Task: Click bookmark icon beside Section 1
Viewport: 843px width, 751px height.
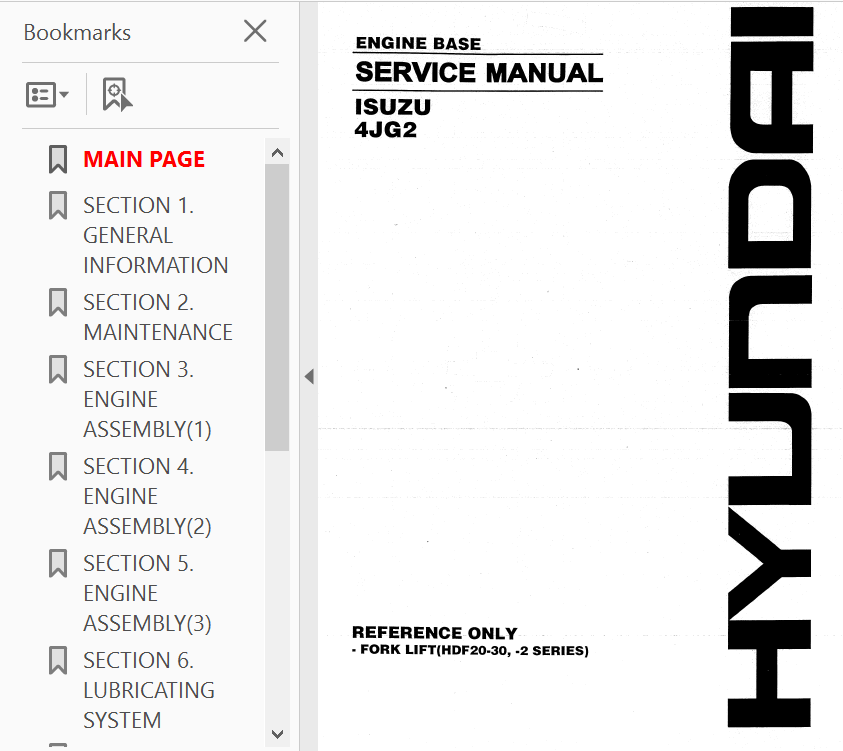Action: point(58,205)
